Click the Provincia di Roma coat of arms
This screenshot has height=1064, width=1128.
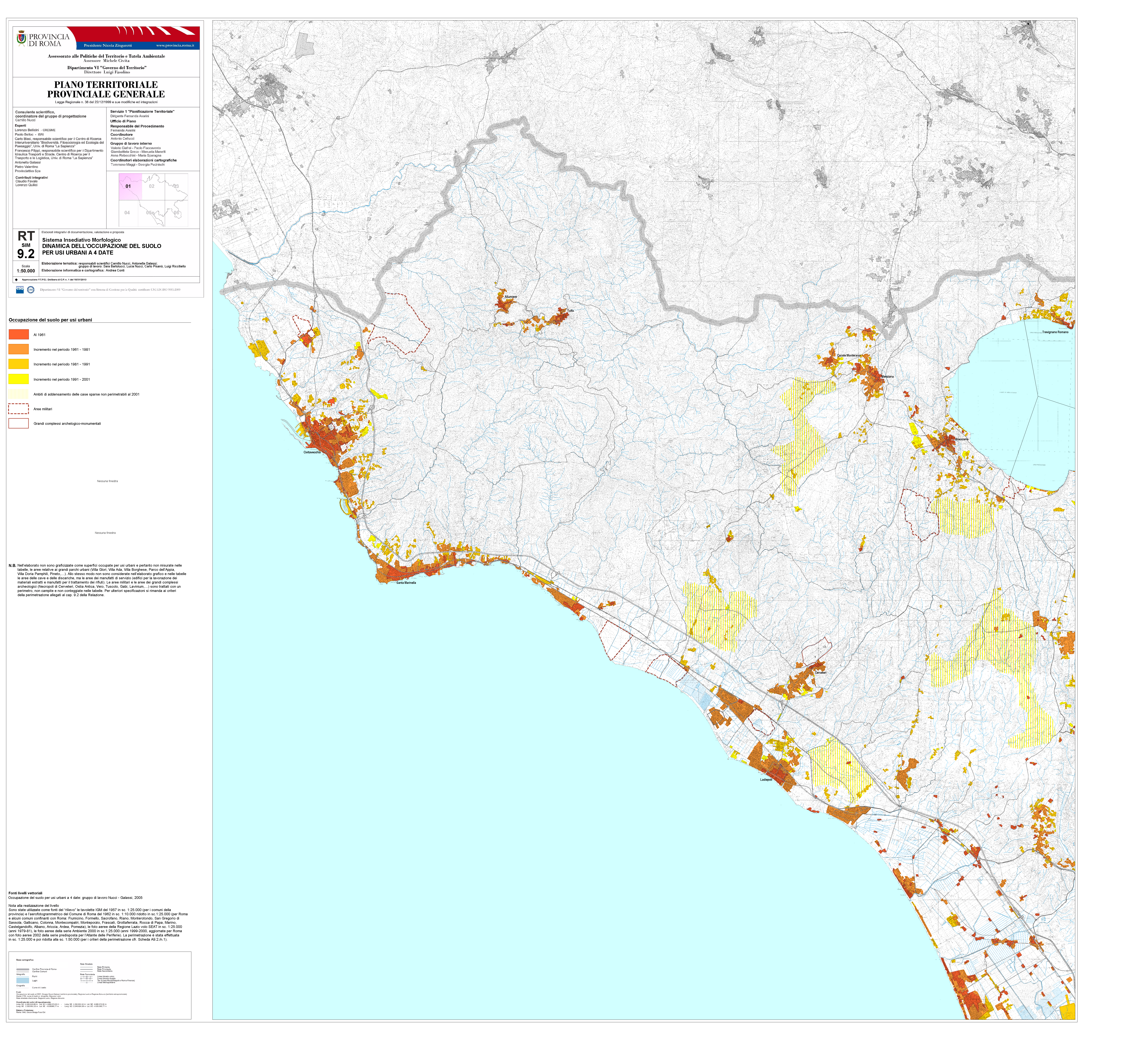click(22, 39)
